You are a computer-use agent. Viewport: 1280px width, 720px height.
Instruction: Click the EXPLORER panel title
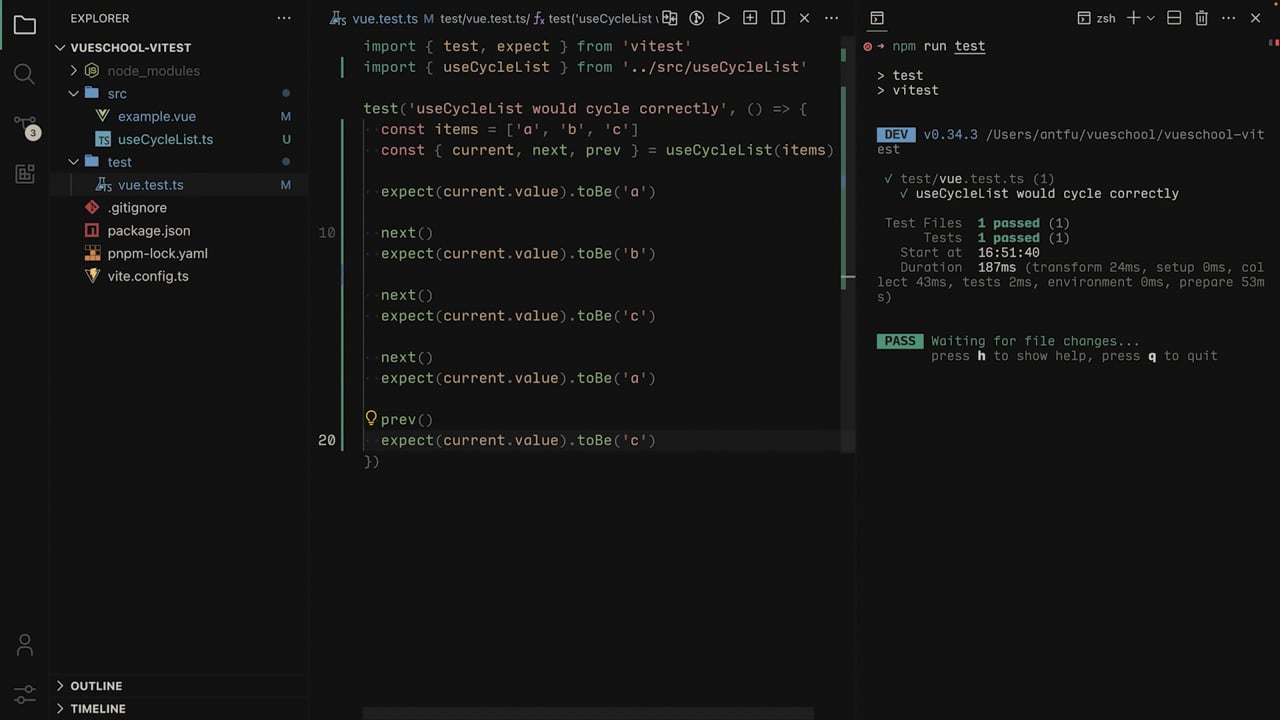(99, 18)
